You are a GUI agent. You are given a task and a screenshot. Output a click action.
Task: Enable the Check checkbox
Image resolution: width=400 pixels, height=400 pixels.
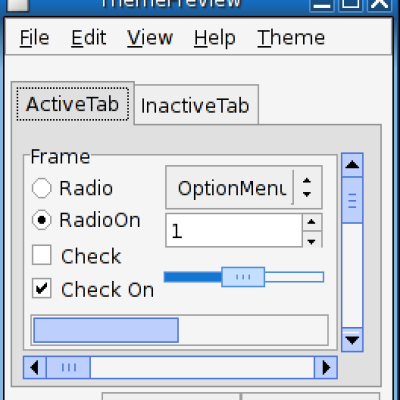coord(76,256)
